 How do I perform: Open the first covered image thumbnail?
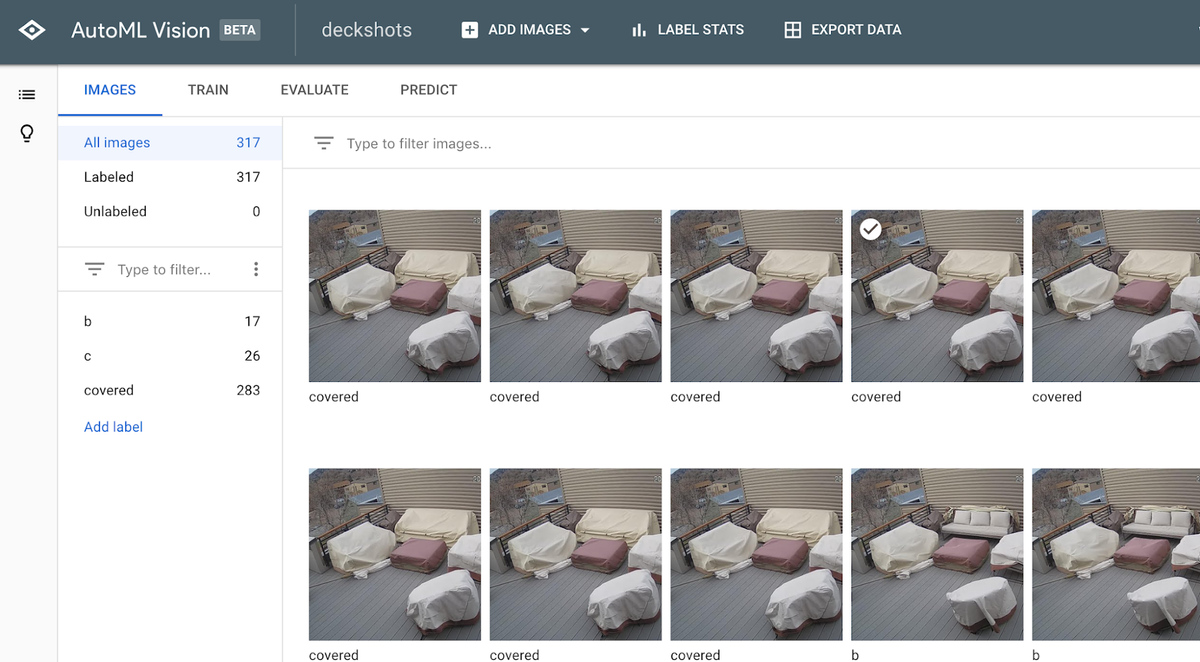click(x=394, y=296)
